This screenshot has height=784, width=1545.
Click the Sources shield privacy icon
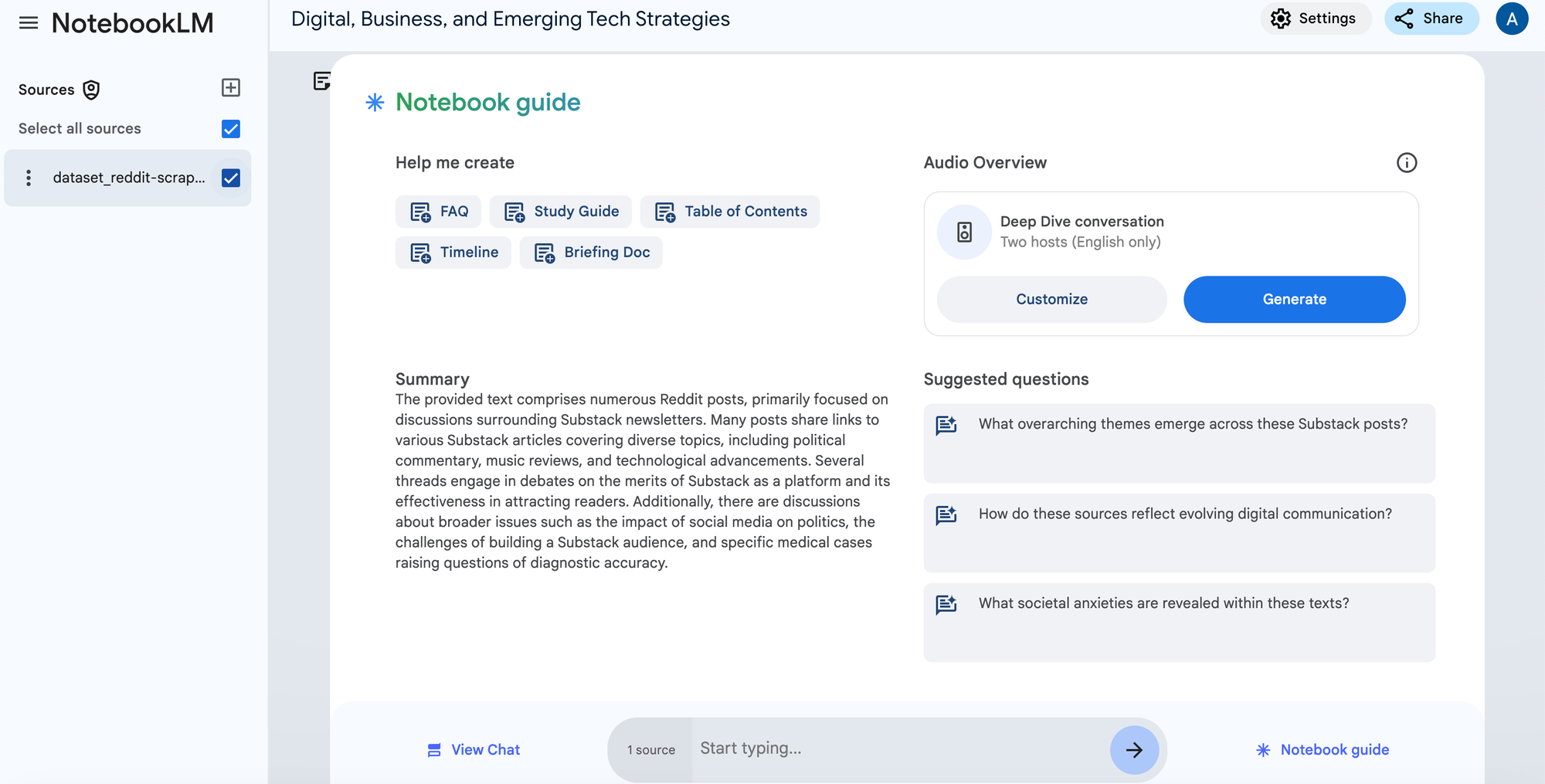pos(91,90)
